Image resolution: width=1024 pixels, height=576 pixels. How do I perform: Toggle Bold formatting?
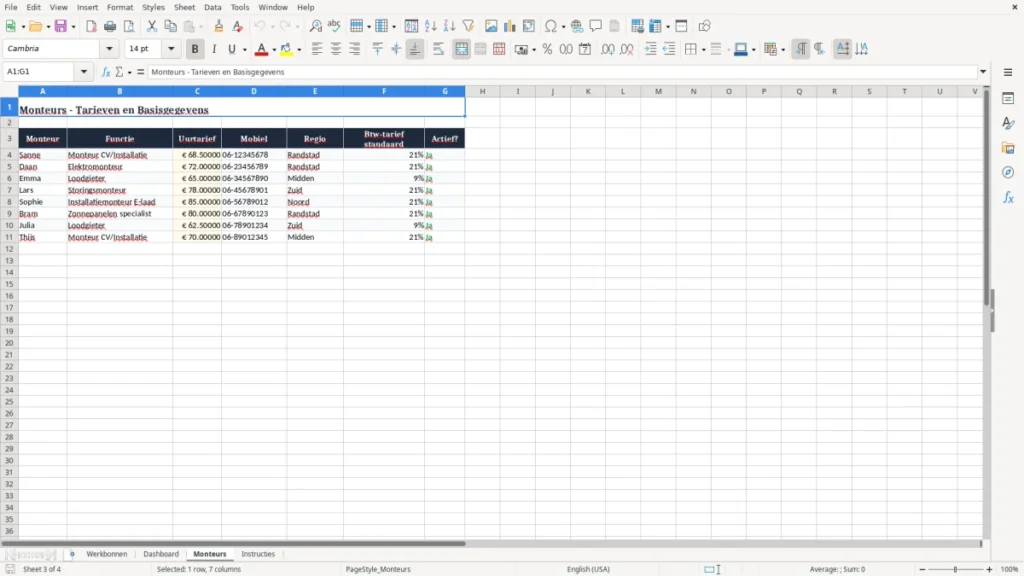click(195, 49)
